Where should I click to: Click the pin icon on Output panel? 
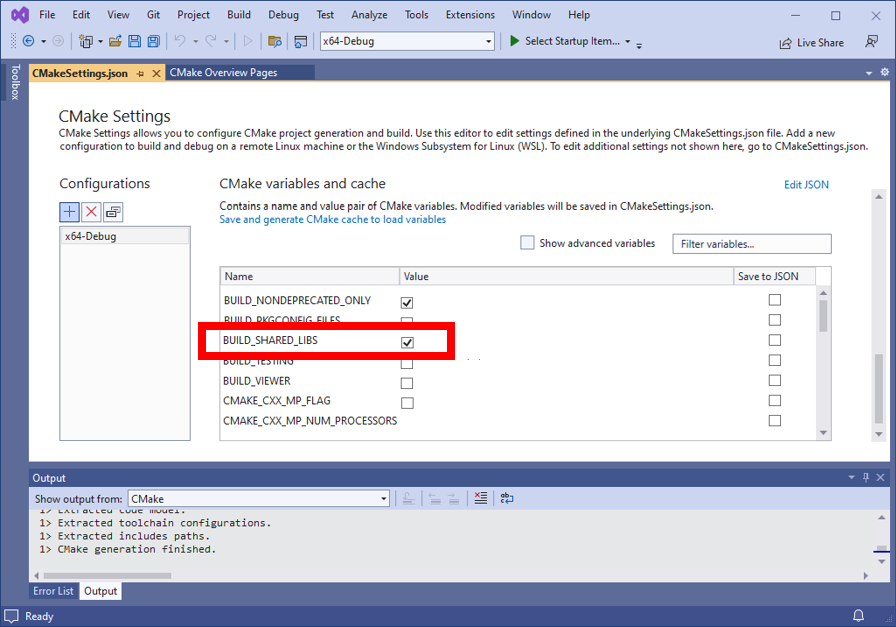tap(866, 477)
